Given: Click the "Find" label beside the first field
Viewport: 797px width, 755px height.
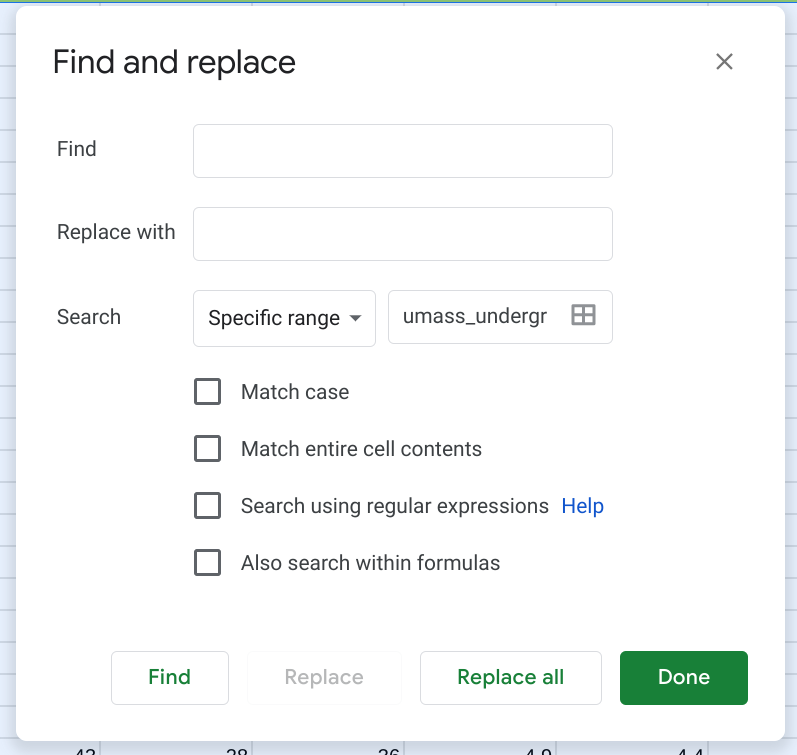Looking at the screenshot, I should click(x=77, y=149).
